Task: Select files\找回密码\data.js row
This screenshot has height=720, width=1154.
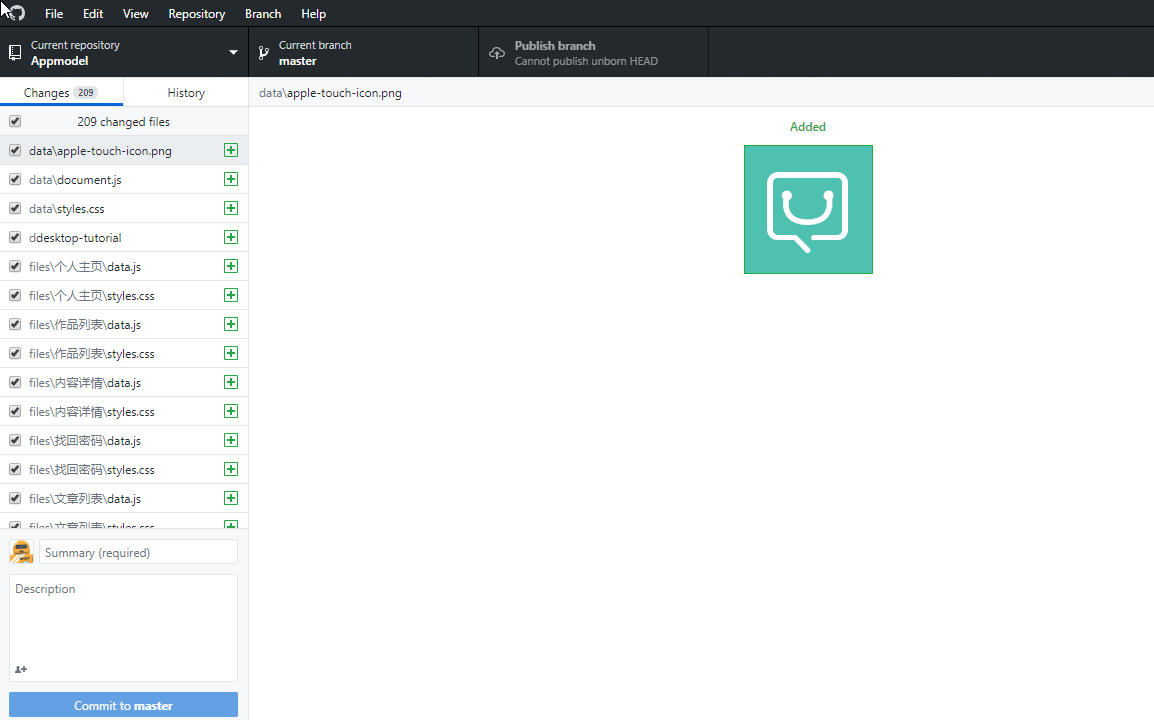Action: (x=124, y=440)
